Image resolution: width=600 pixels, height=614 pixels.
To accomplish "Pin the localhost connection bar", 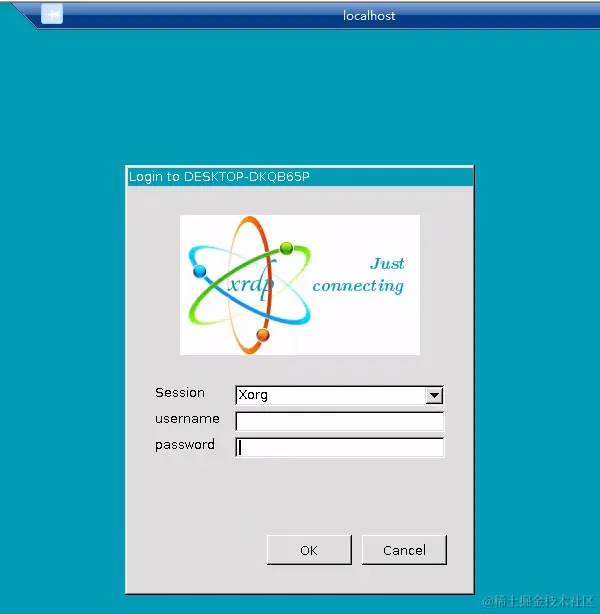I will tap(52, 14).
